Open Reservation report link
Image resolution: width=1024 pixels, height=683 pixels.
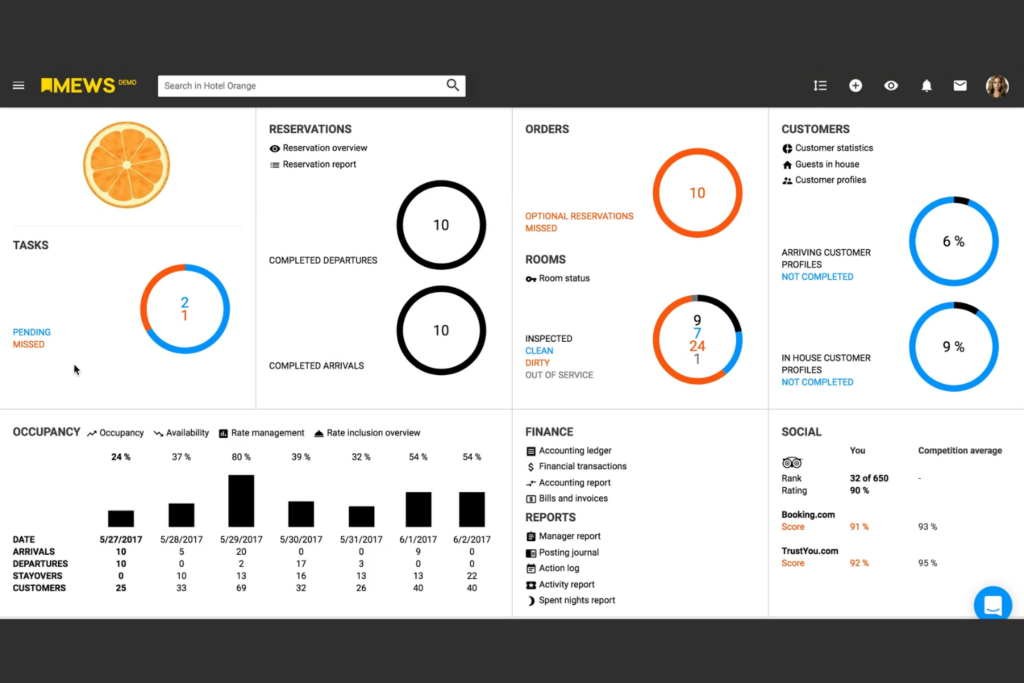click(x=319, y=165)
